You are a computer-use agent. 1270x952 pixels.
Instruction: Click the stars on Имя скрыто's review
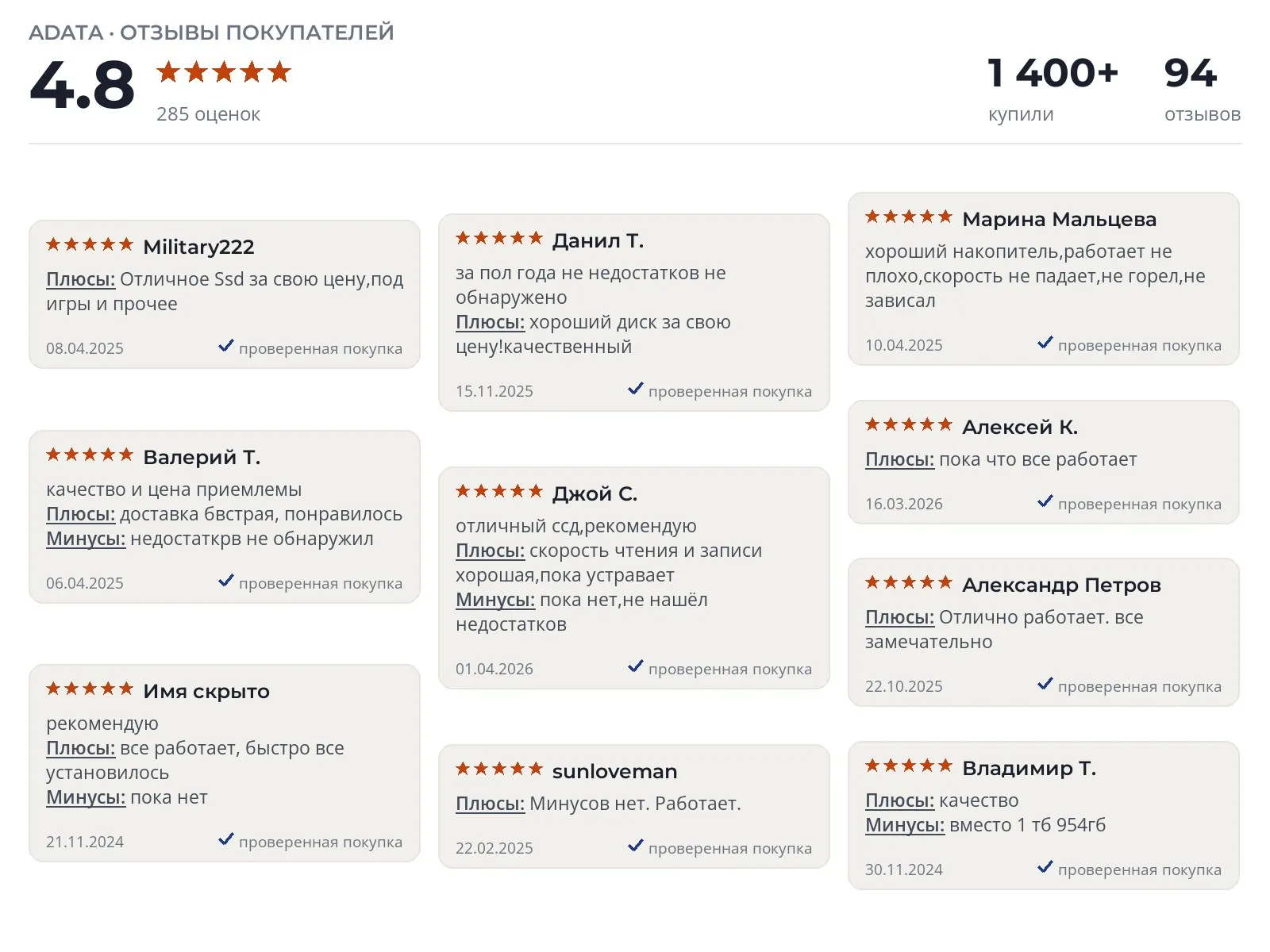click(x=90, y=689)
